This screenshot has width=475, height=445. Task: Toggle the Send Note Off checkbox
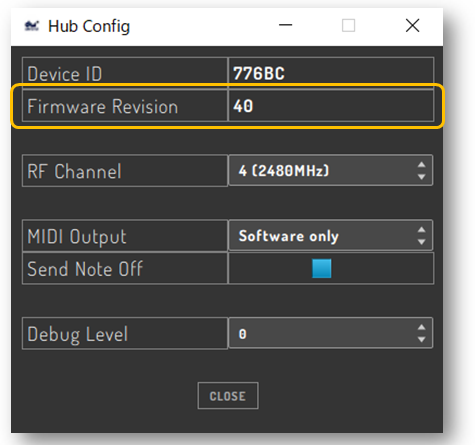[321, 268]
